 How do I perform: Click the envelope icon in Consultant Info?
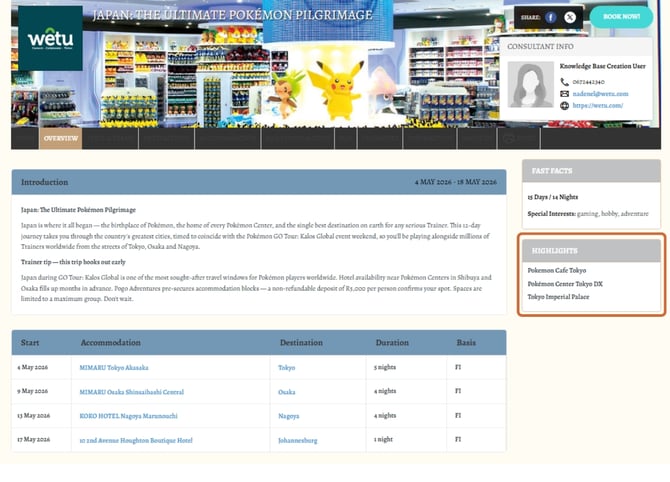tap(564, 94)
